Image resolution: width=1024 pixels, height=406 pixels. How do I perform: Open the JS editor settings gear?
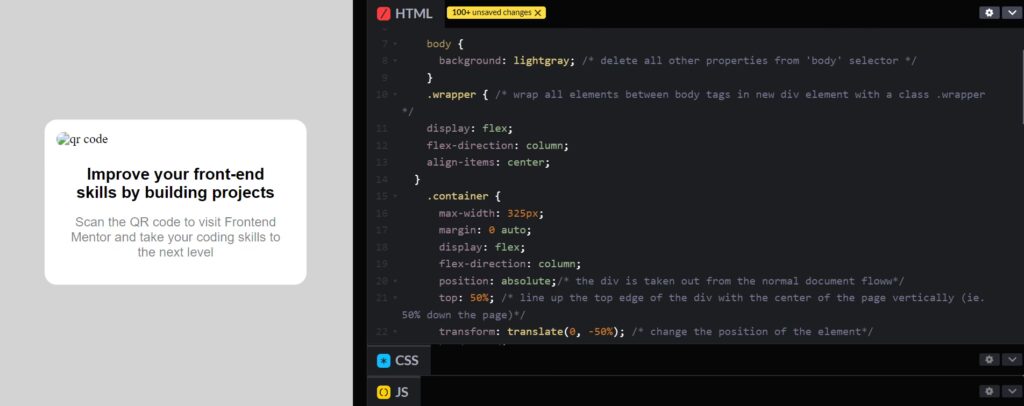pyautogui.click(x=990, y=392)
